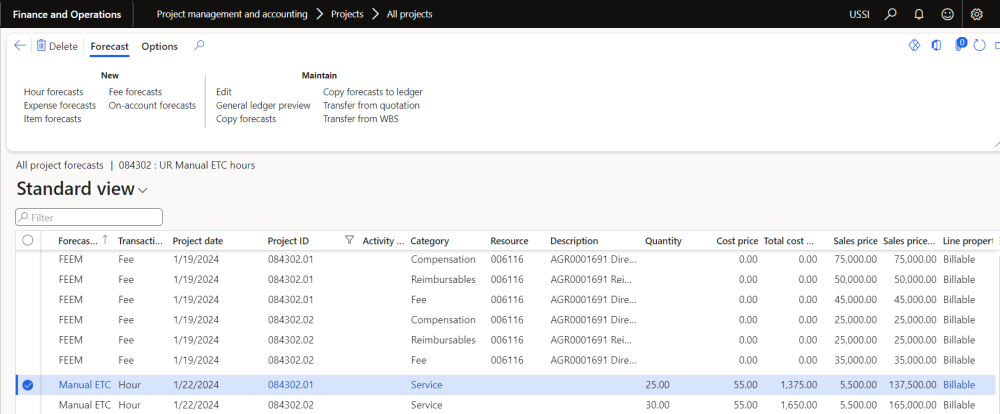Open the notifications bell
This screenshot has width=1000, height=414.
click(919, 15)
